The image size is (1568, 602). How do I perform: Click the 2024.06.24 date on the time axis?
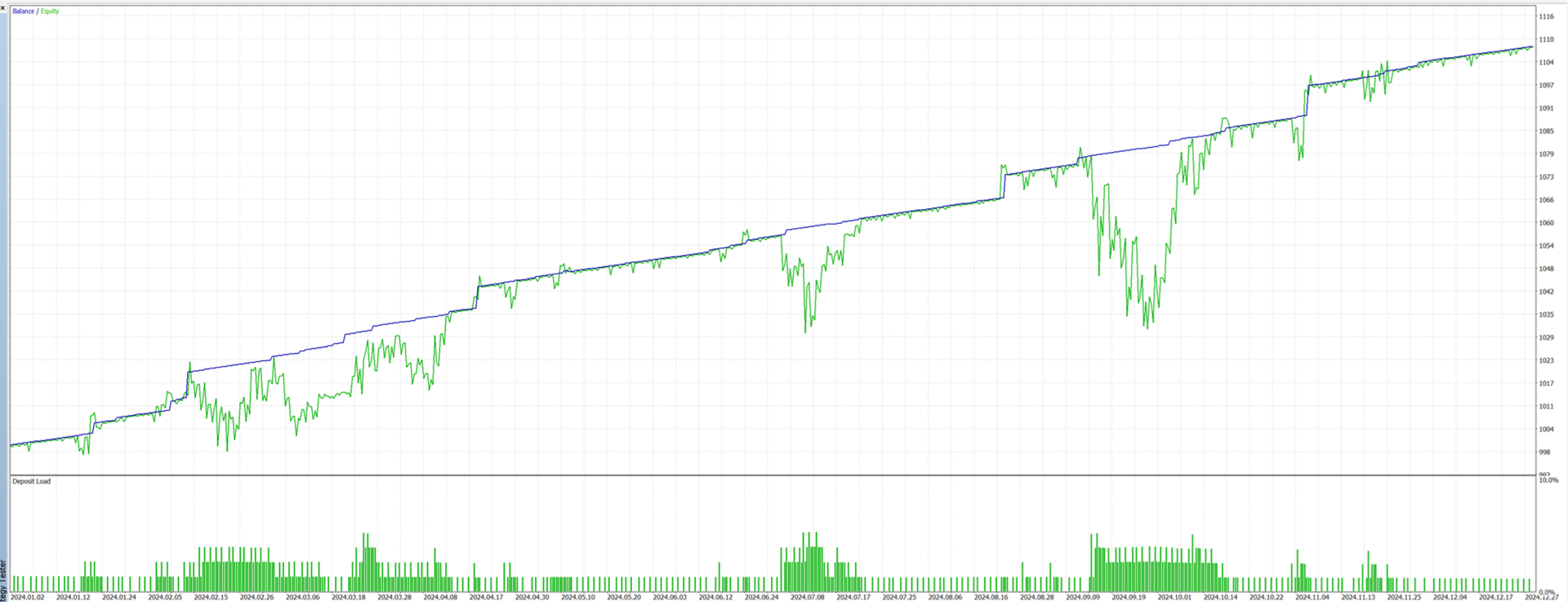[762, 597]
